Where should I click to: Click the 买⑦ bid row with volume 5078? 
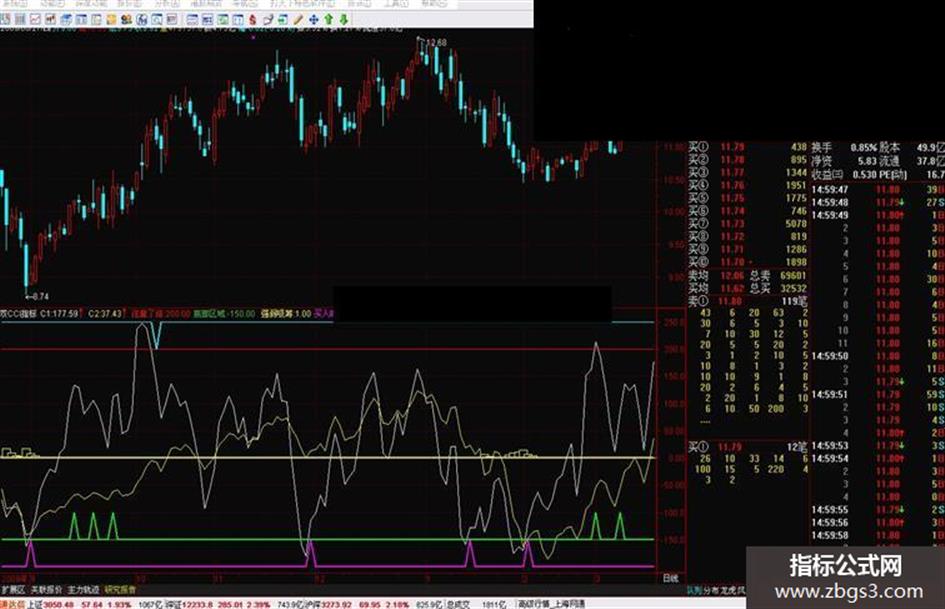(747, 224)
